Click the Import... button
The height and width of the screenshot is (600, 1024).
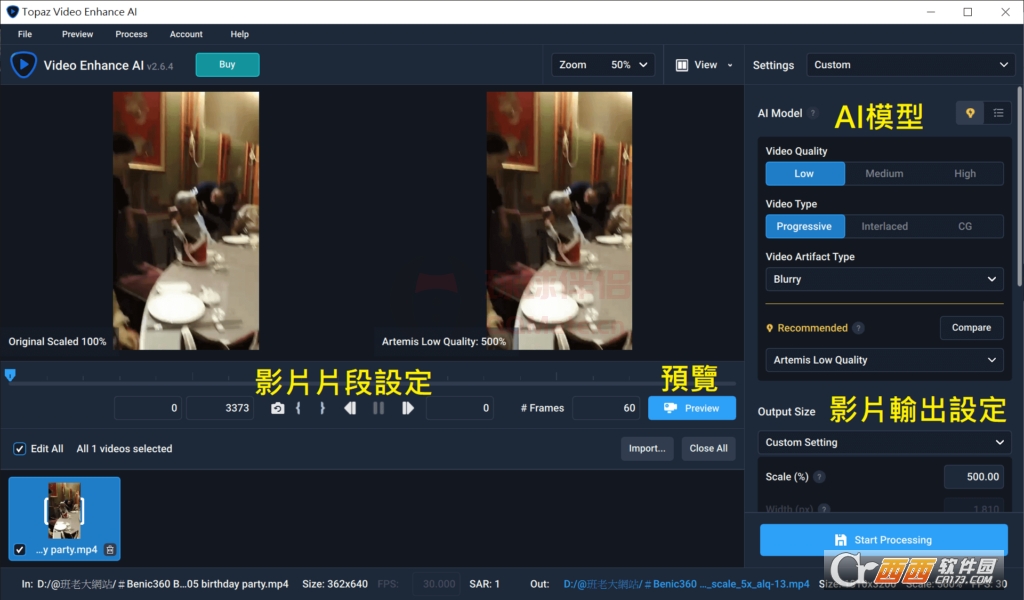[x=647, y=449]
